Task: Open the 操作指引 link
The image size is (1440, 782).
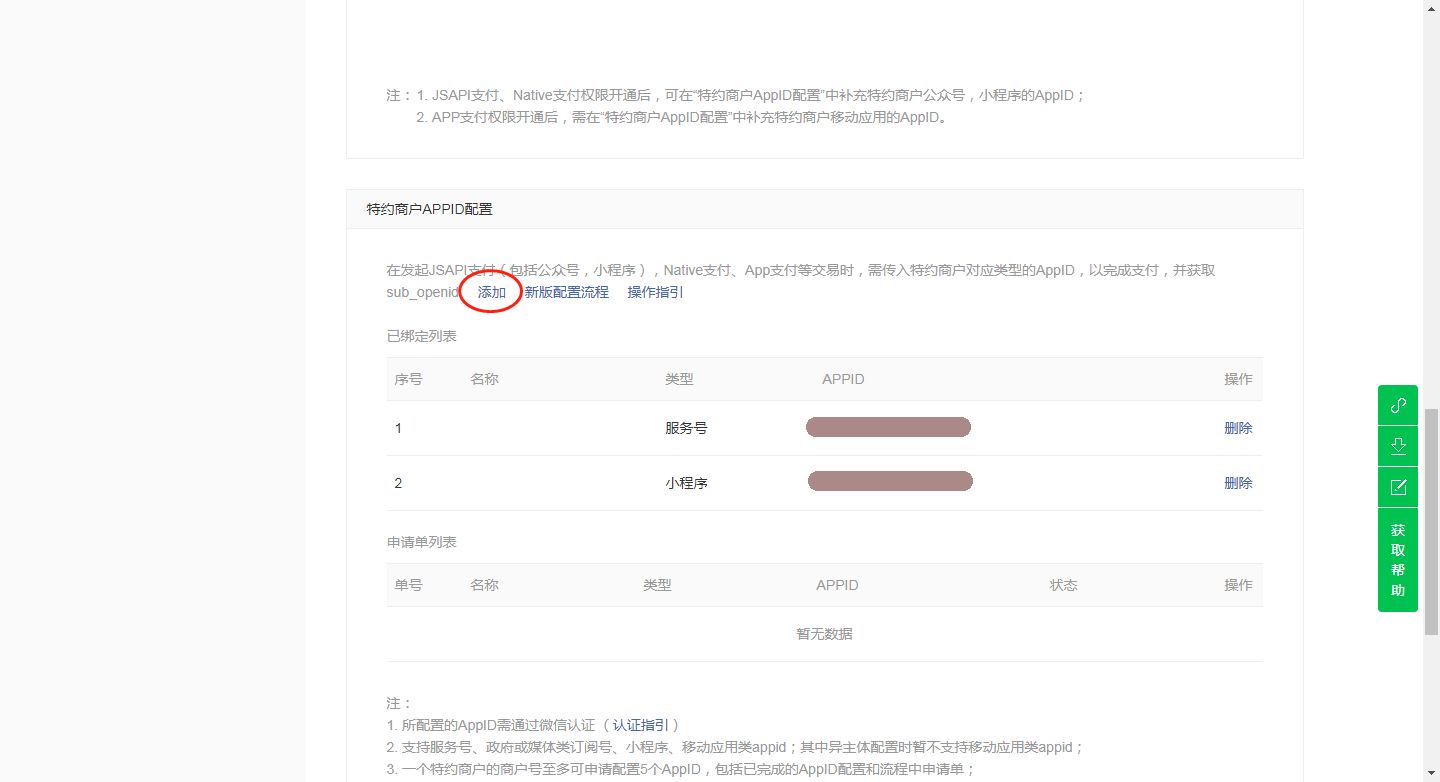Action: click(655, 292)
